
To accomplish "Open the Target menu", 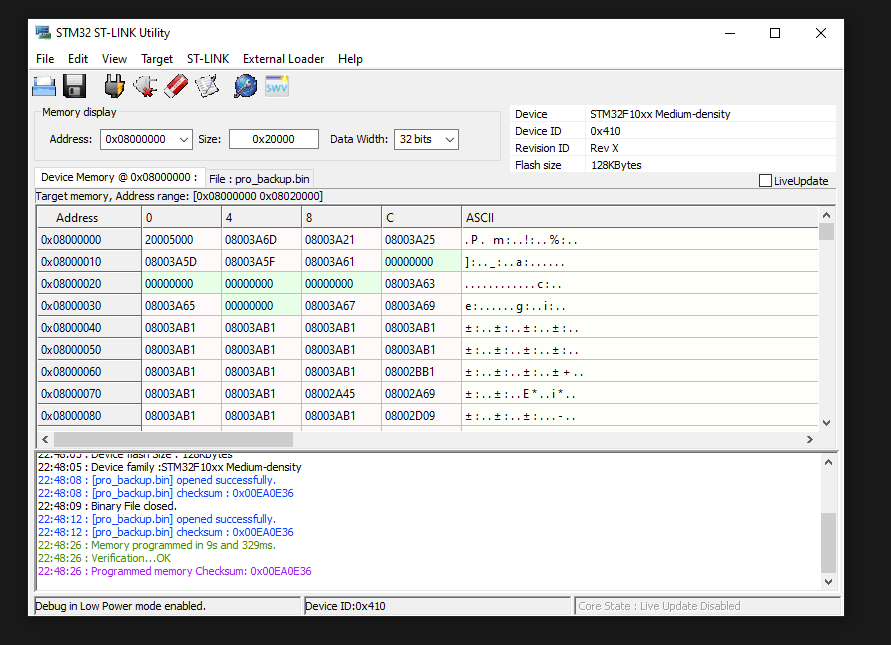I will (157, 59).
